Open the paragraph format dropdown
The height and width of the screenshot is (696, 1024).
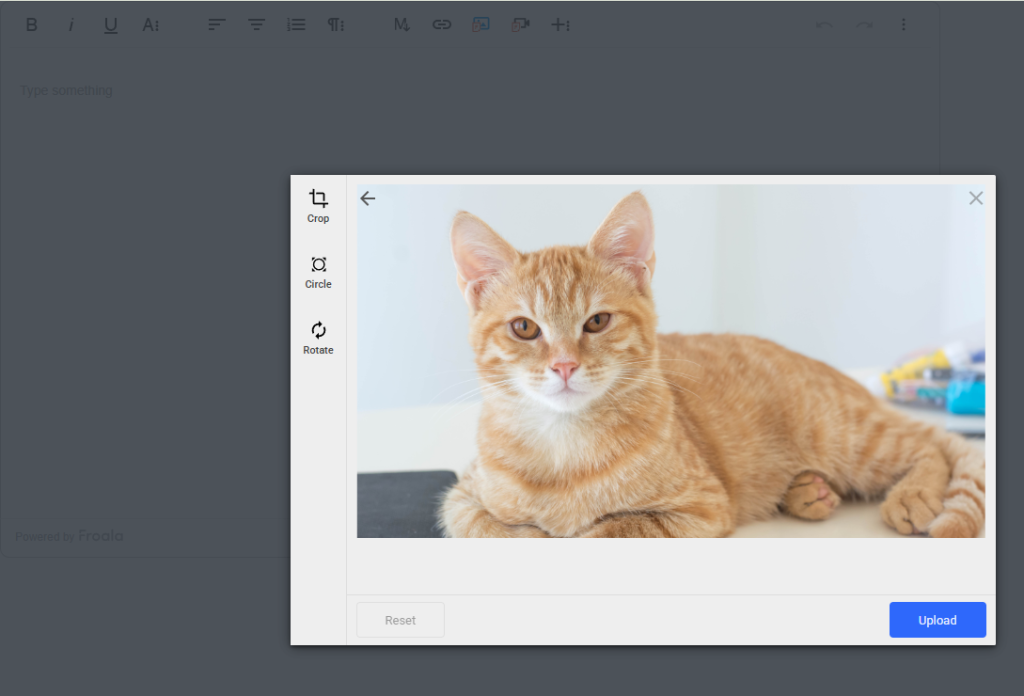click(x=335, y=24)
